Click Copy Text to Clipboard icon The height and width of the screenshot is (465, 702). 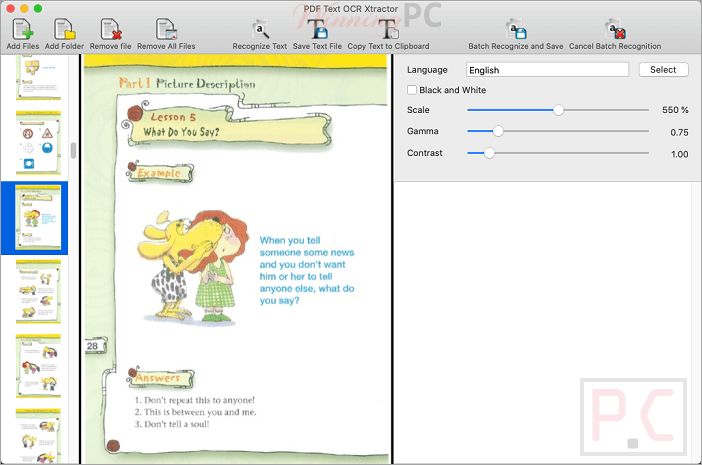388,30
